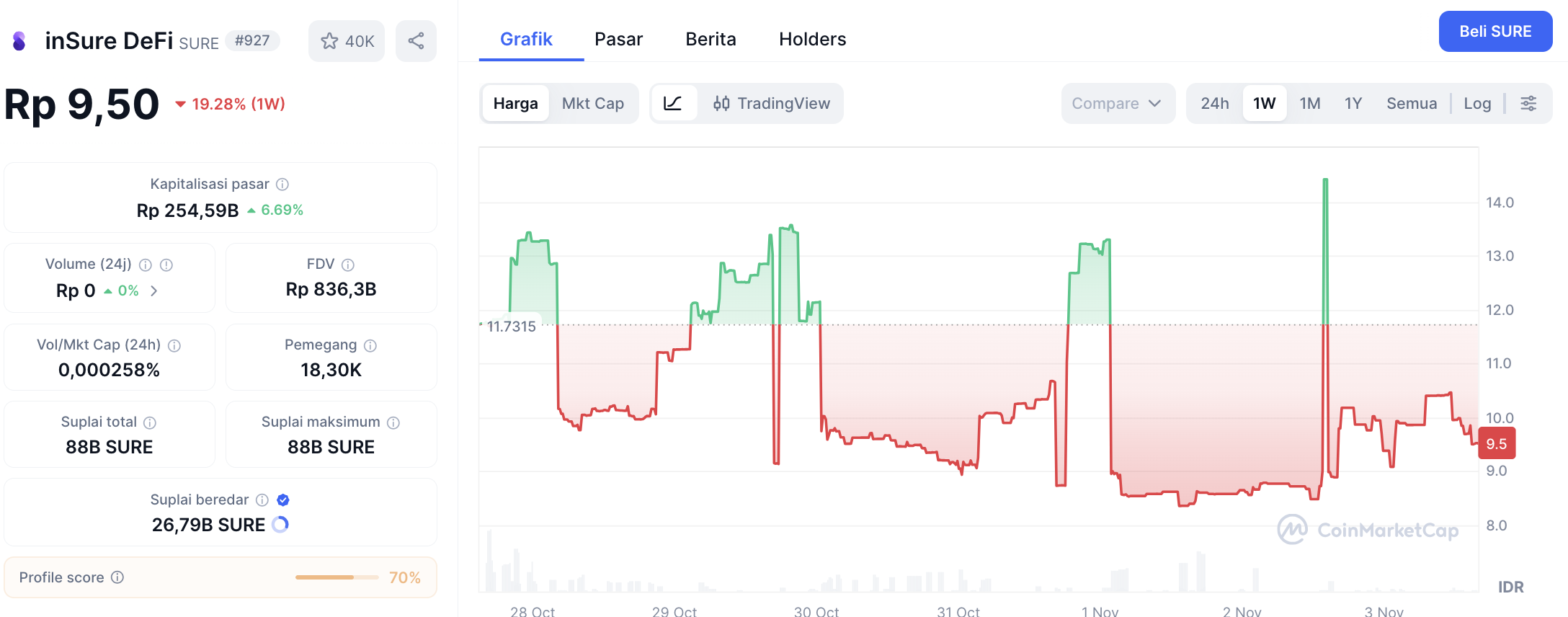Select the 1M time range
This screenshot has height=617, width=1568.
pyautogui.click(x=1309, y=103)
